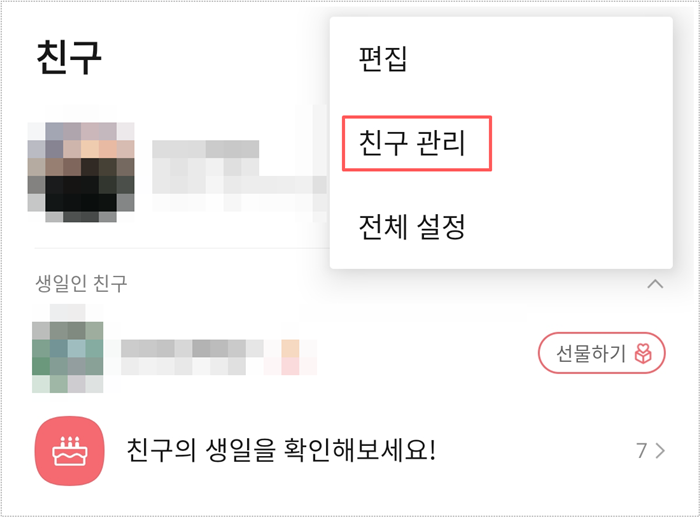700x517 pixels.
Task: Click the blurred name beside my profile photo
Action: [x=205, y=149]
